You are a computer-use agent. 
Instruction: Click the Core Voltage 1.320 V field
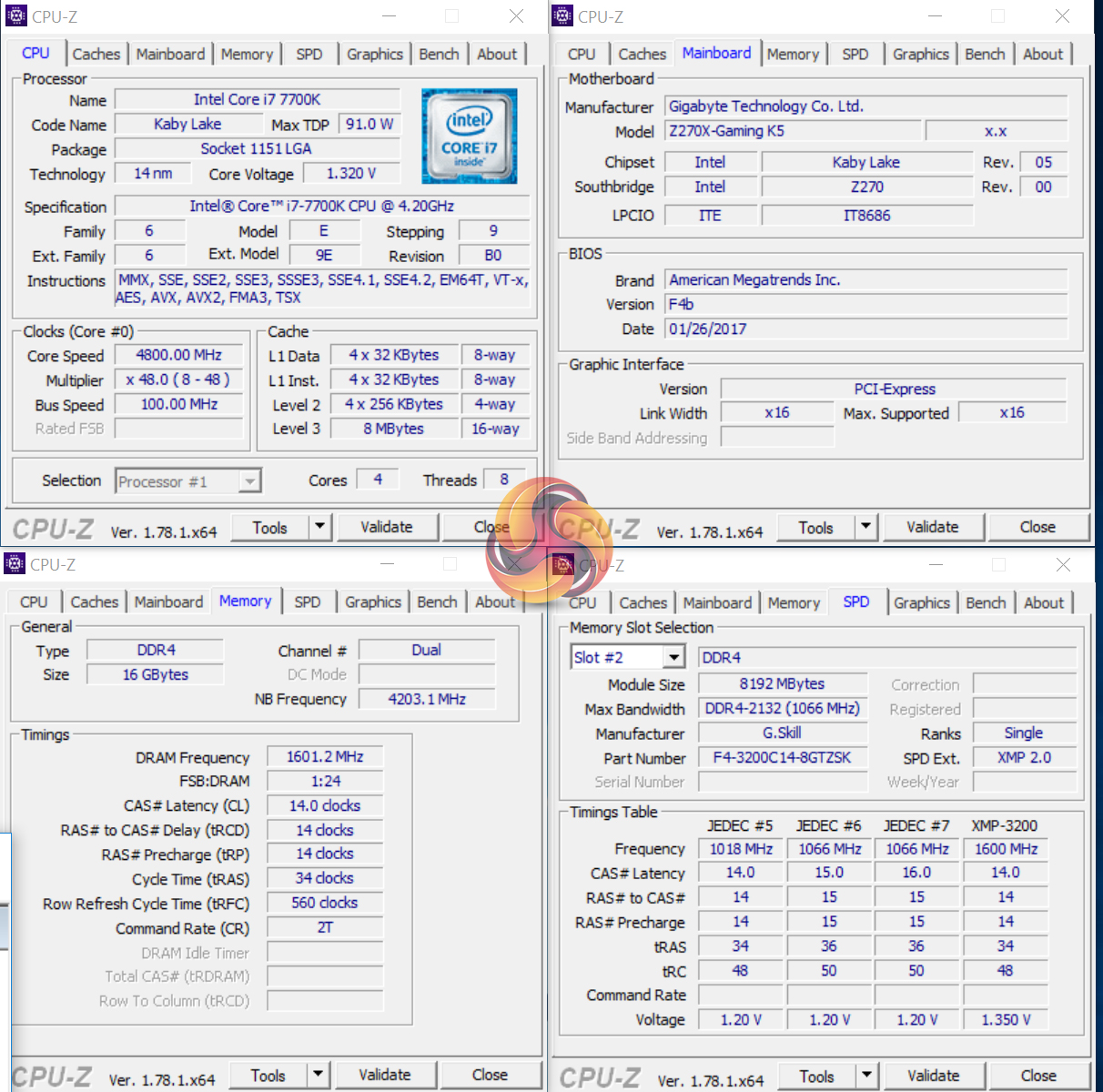[x=351, y=173]
